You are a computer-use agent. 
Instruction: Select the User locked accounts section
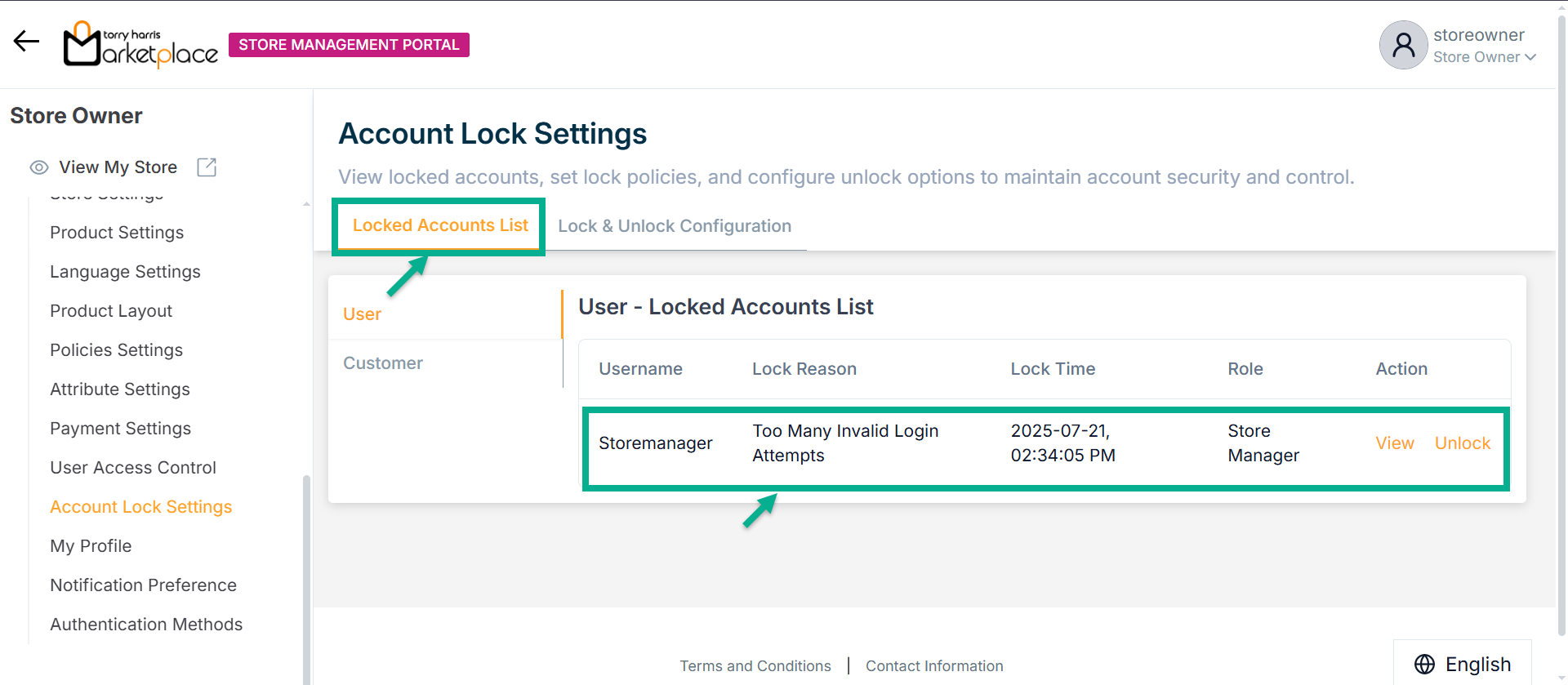click(x=362, y=314)
